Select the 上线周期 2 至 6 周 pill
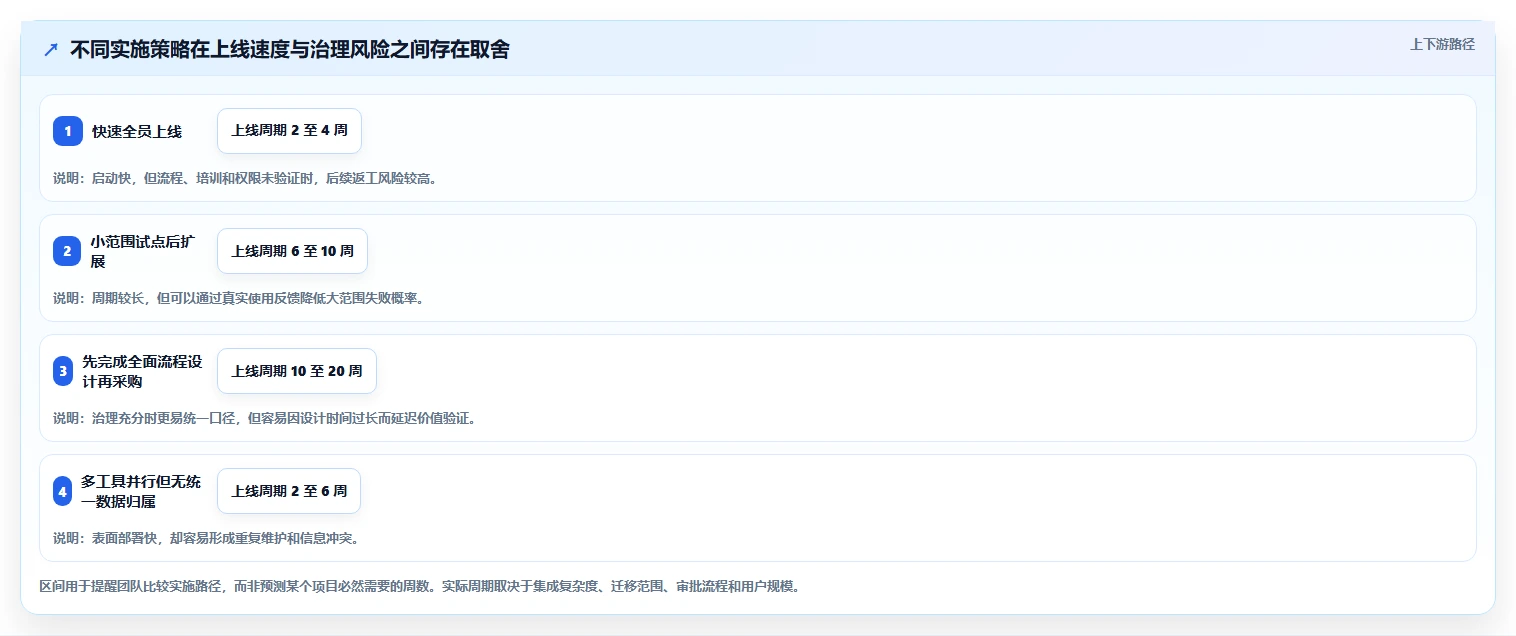 coord(289,491)
